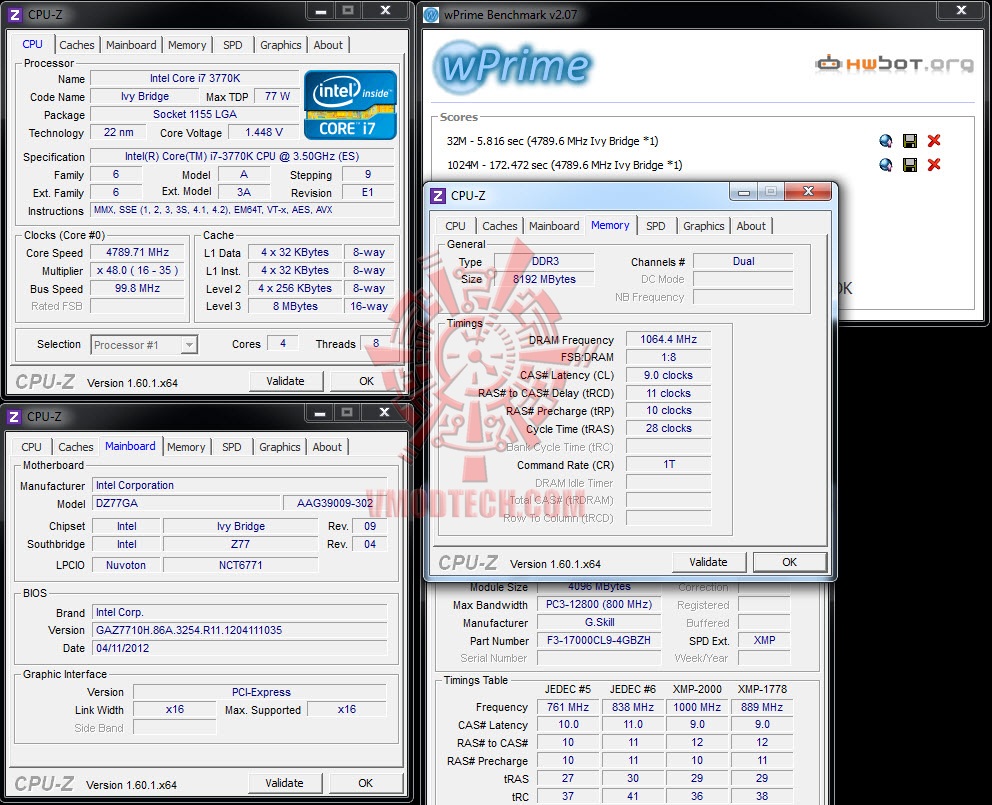The width and height of the screenshot is (992, 805).
Task: Click the Size 8192 MBytes memory value
Action: click(x=544, y=279)
